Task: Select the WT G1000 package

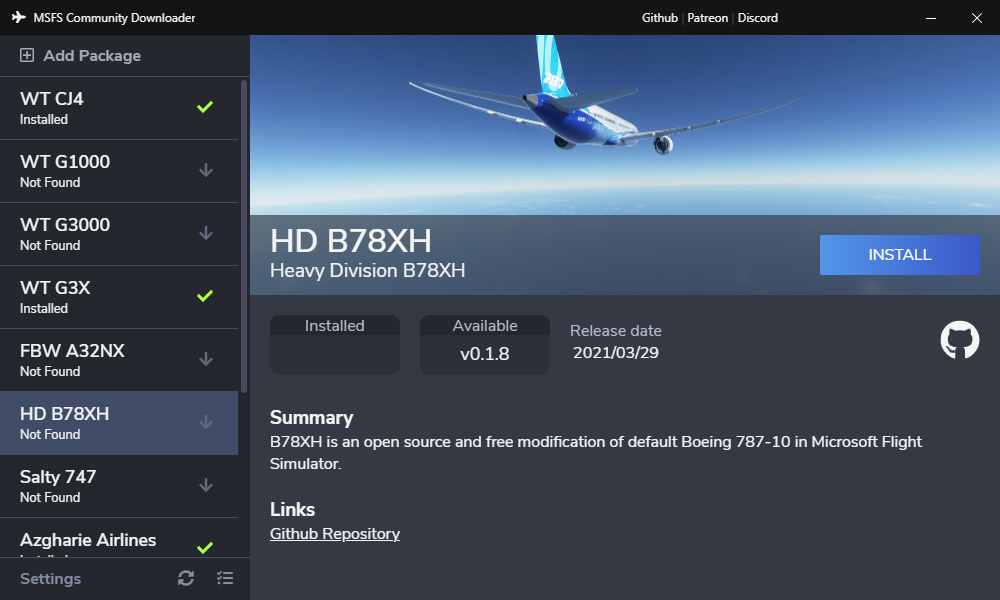Action: (119, 171)
